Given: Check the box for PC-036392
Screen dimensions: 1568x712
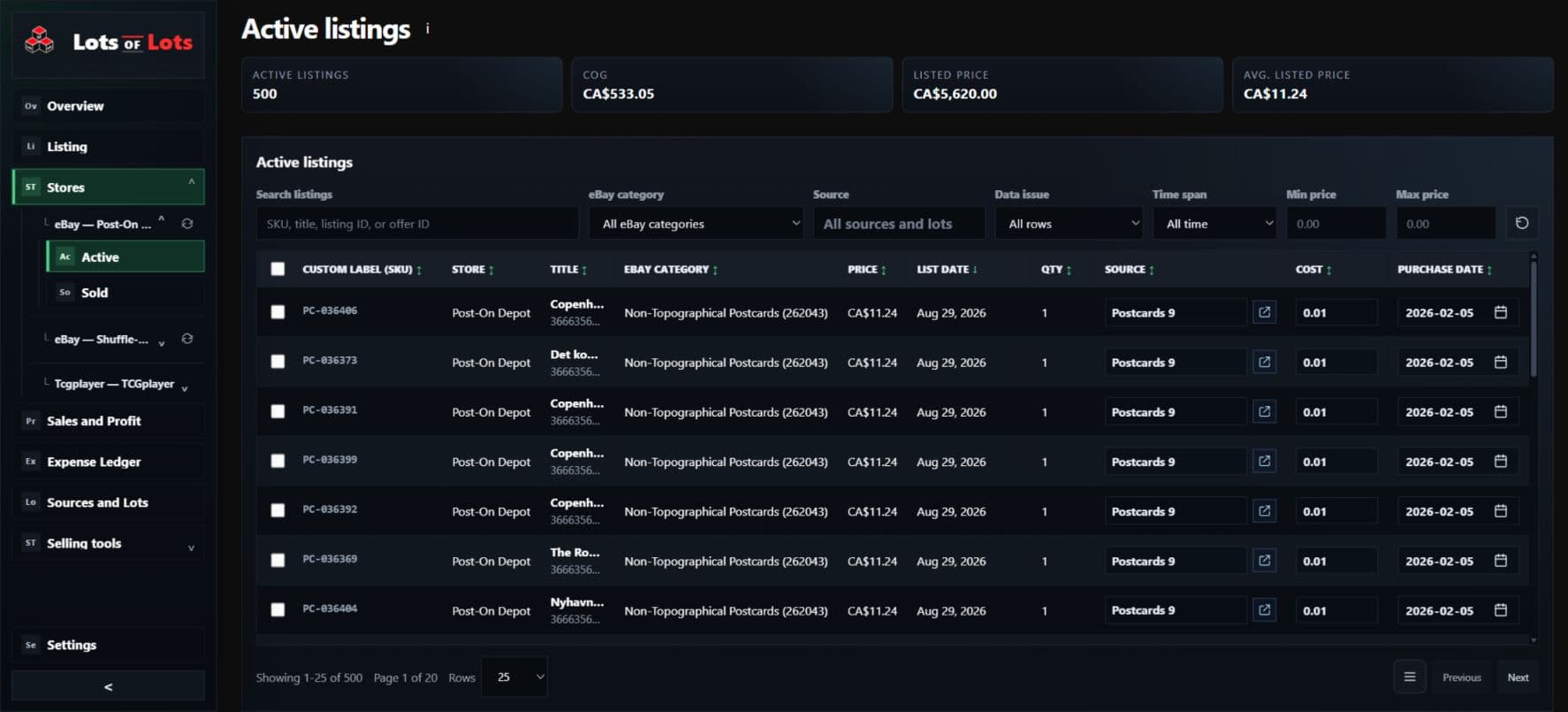Looking at the screenshot, I should click(278, 509).
